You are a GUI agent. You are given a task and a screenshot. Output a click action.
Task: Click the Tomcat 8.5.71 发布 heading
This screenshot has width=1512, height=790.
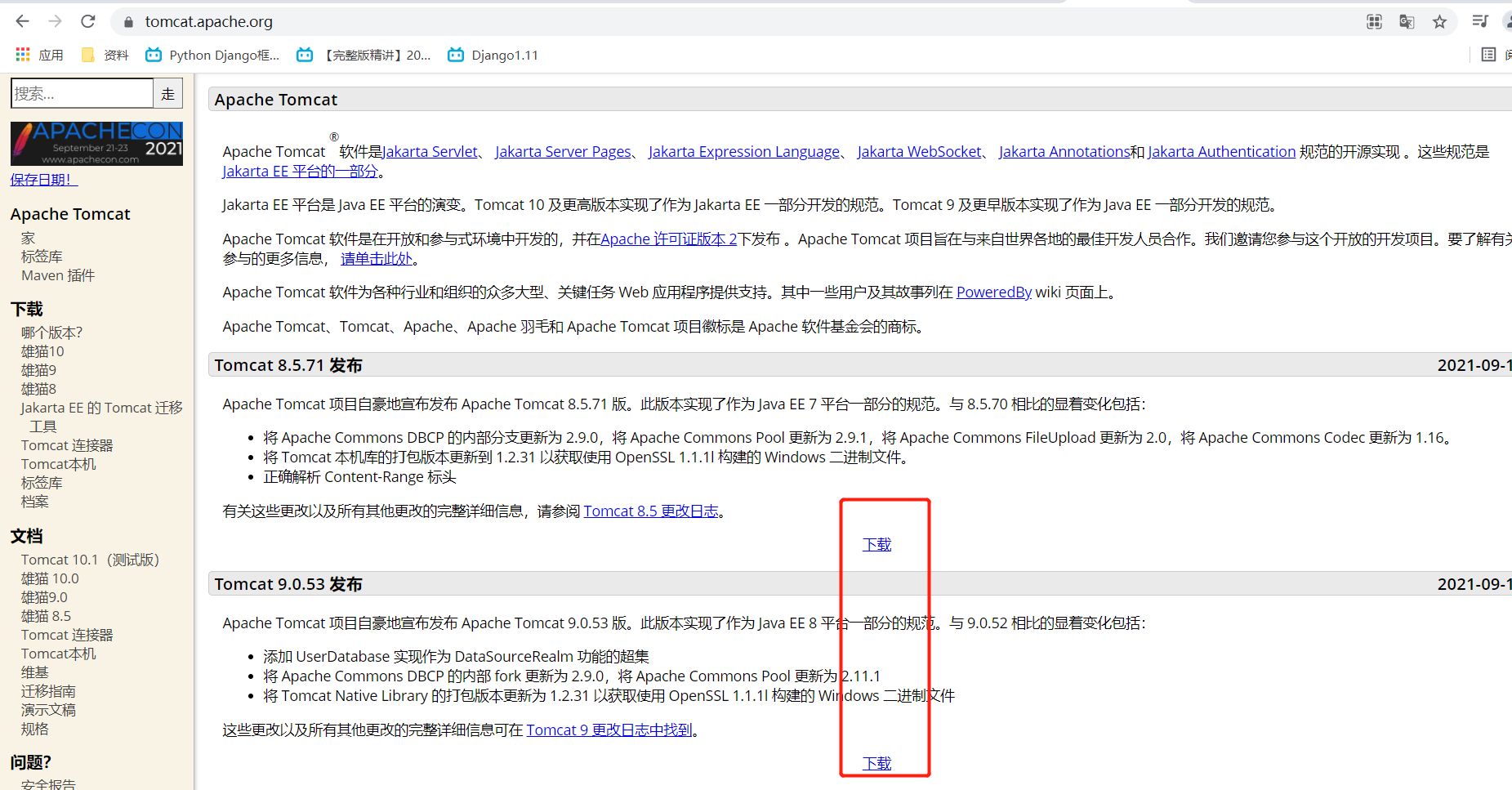click(x=288, y=365)
